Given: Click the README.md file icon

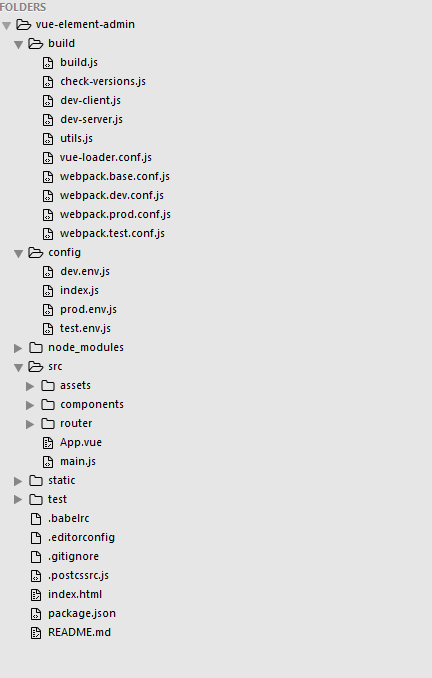Looking at the screenshot, I should point(36,633).
